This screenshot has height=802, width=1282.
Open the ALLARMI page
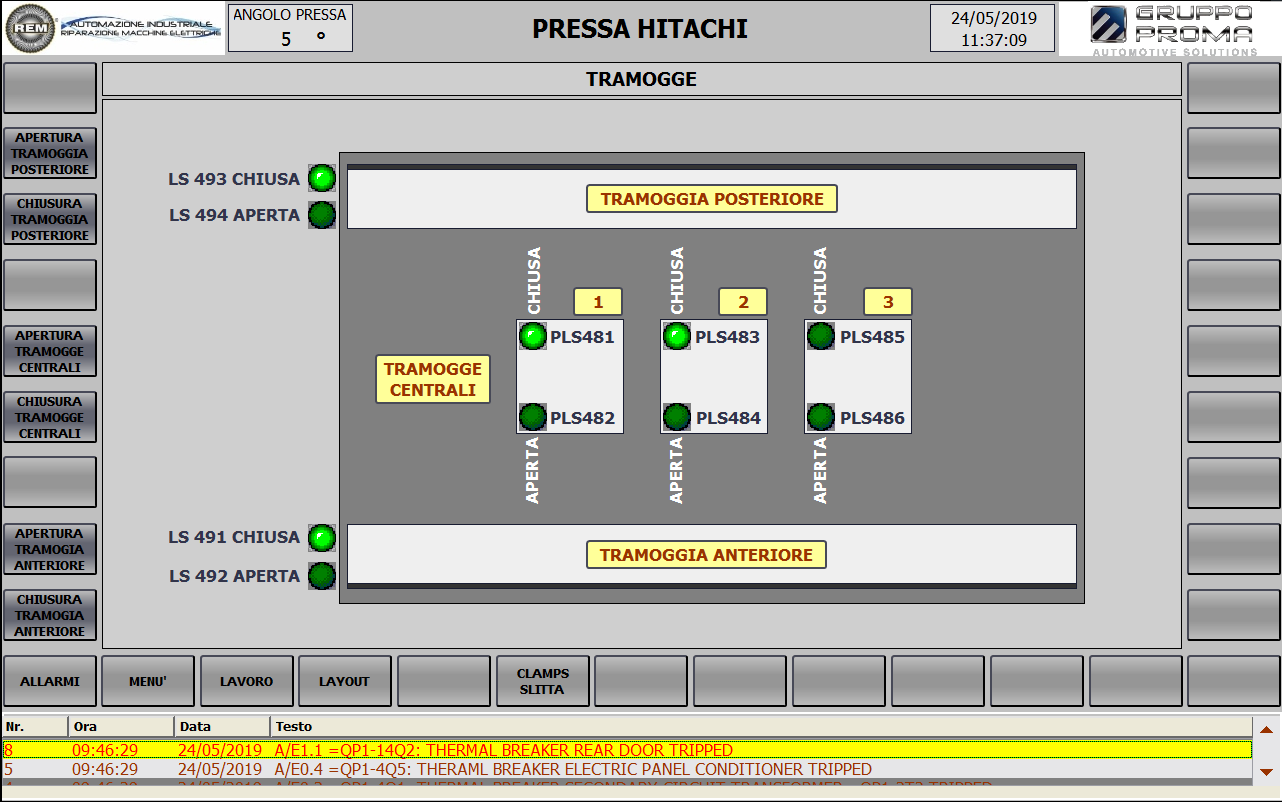point(50,681)
